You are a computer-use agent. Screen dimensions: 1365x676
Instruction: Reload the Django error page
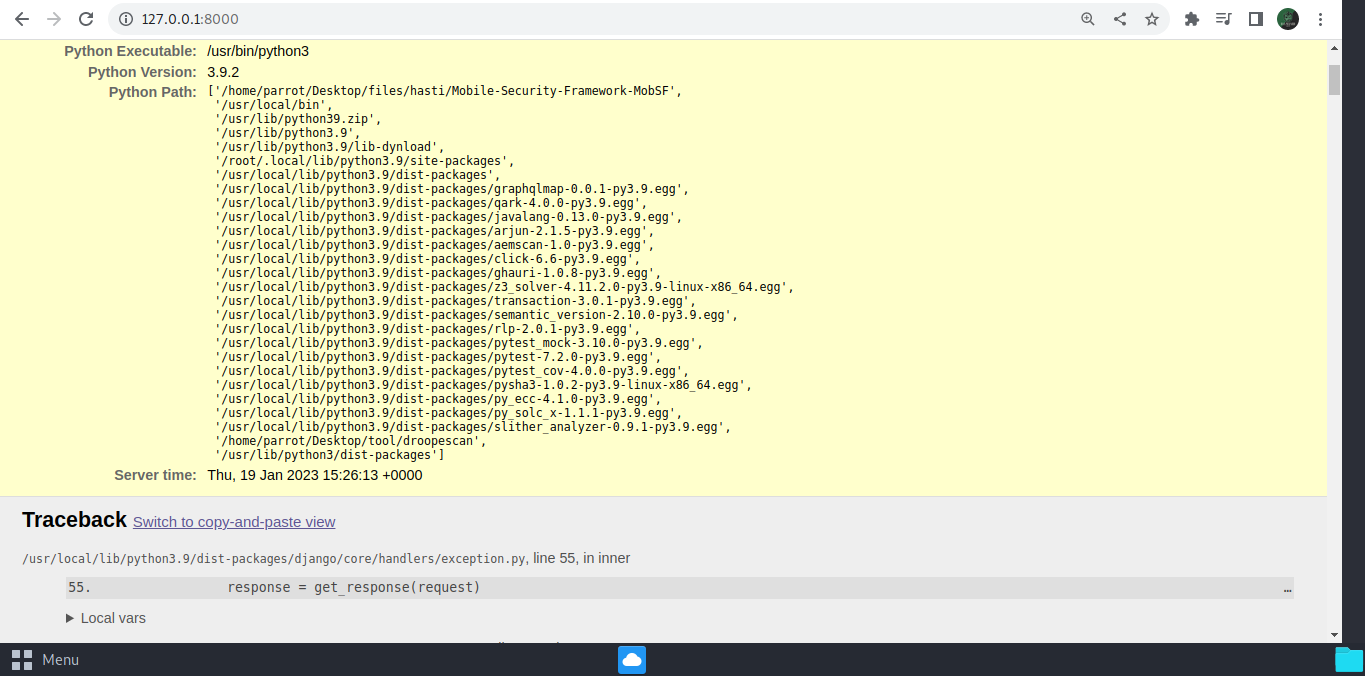point(85,18)
